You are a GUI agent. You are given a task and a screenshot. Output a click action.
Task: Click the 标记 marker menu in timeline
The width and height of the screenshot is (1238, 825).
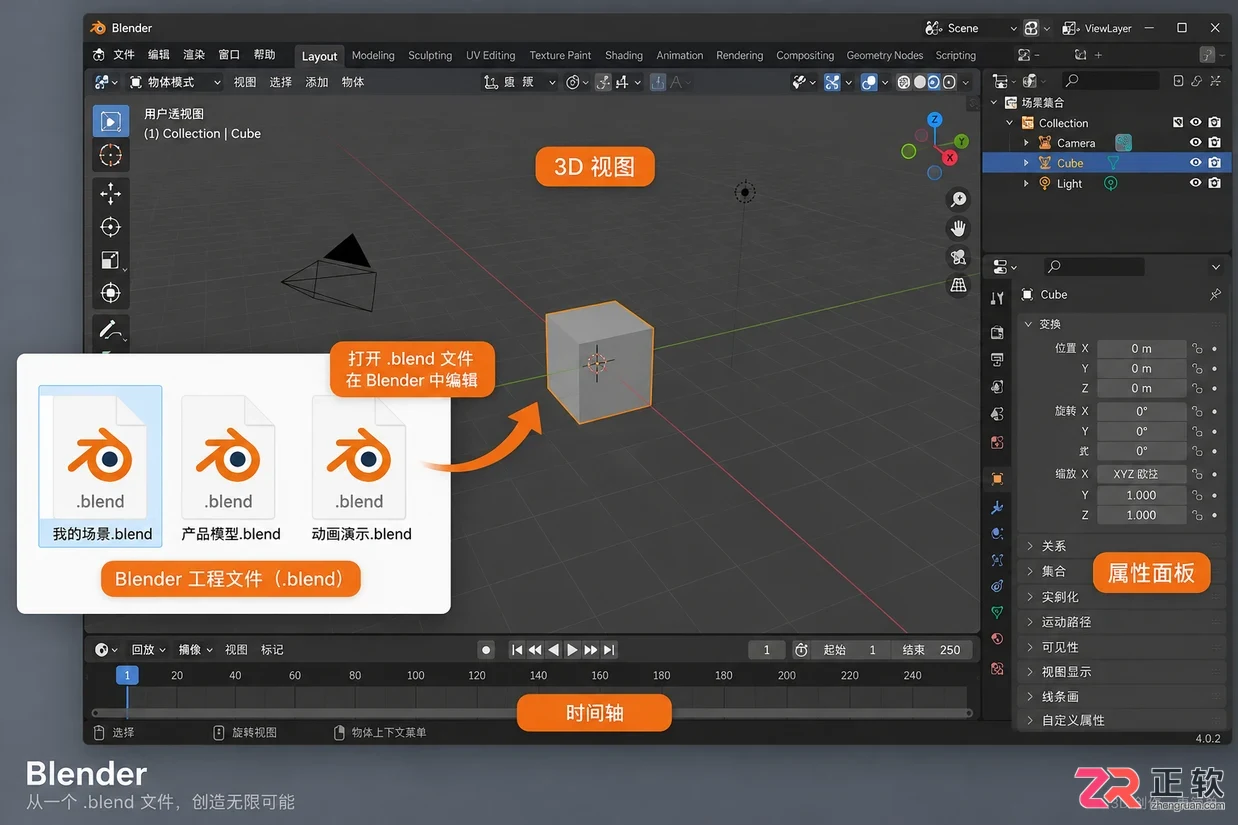tap(272, 650)
